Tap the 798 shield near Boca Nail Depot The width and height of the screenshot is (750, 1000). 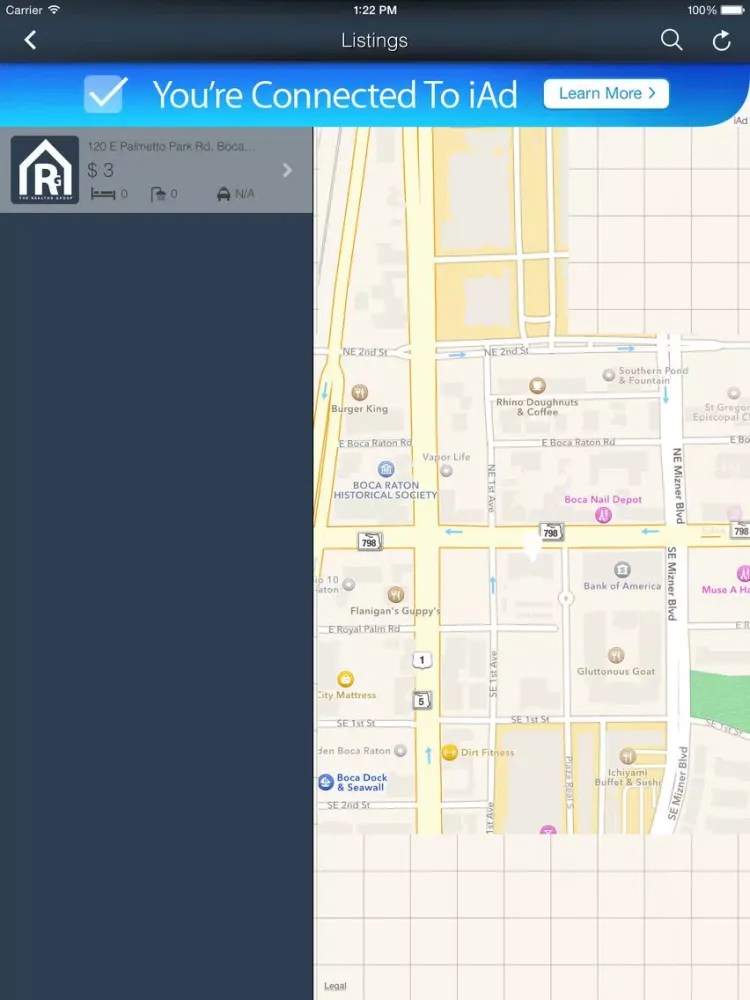551,533
